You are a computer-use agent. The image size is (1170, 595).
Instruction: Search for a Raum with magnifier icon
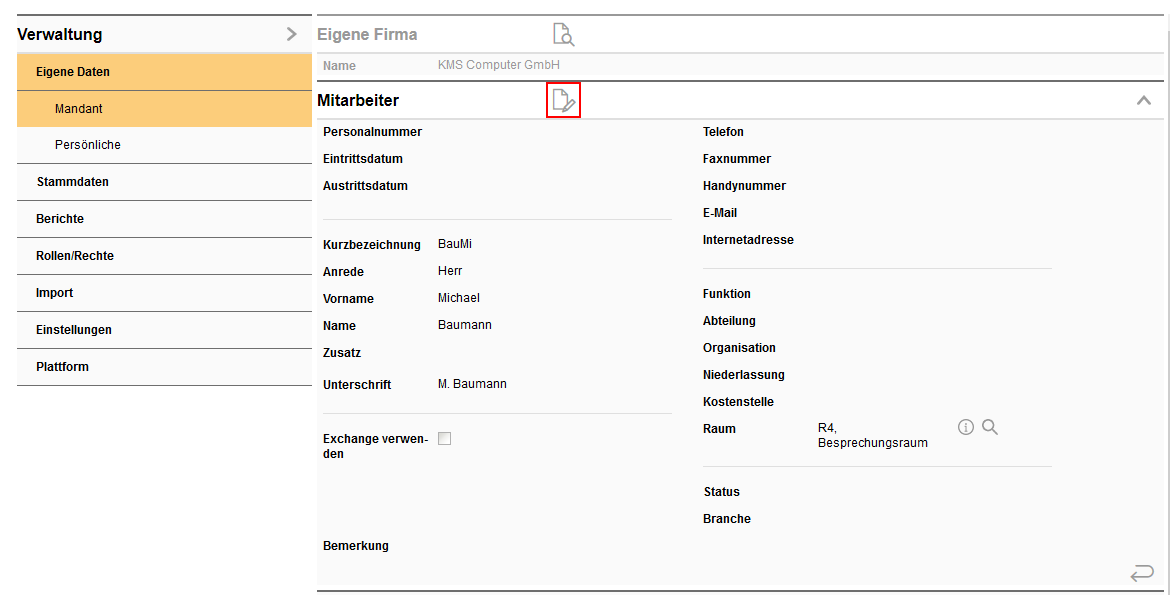point(990,428)
